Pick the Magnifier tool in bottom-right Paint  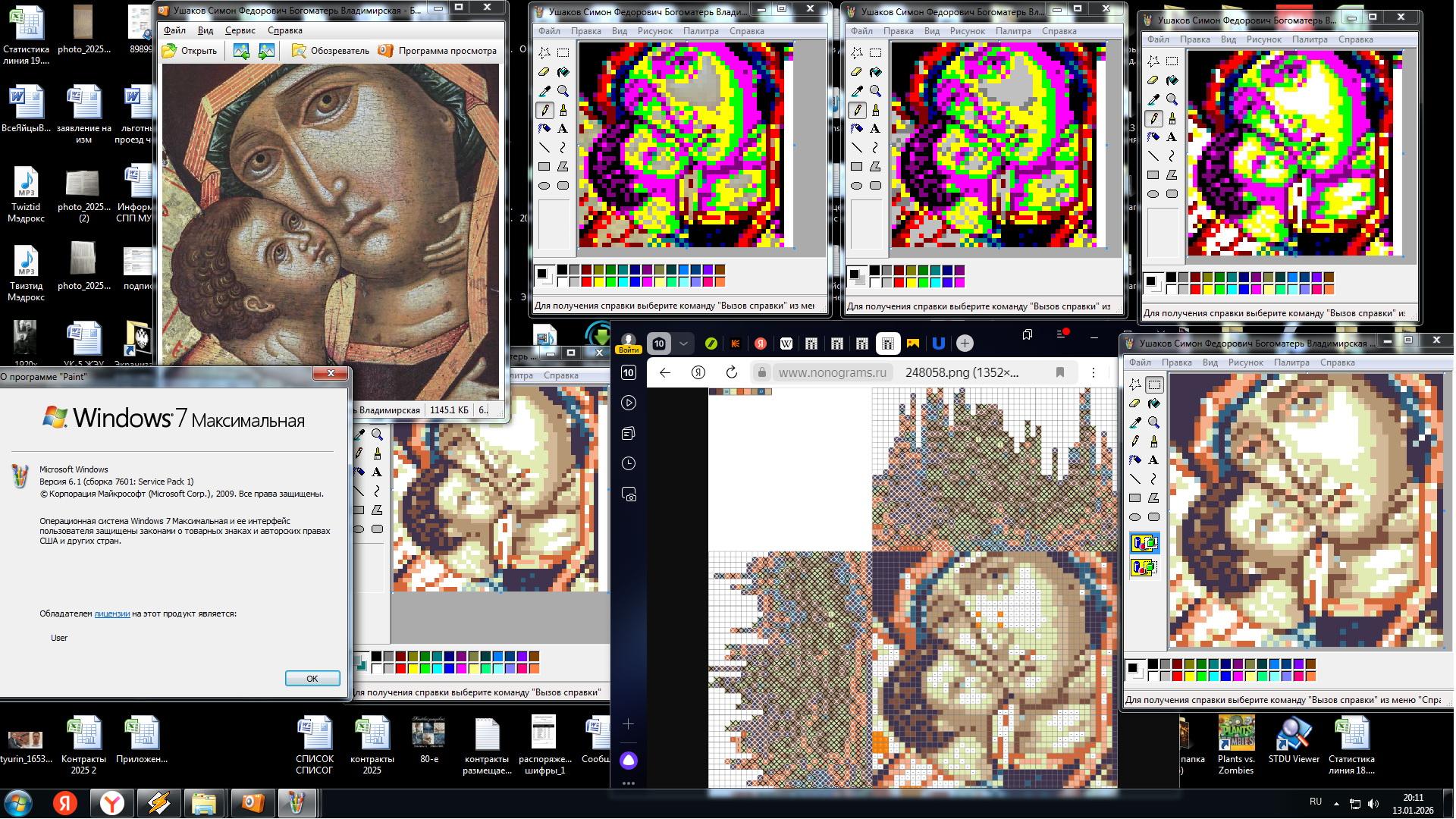coord(1153,422)
